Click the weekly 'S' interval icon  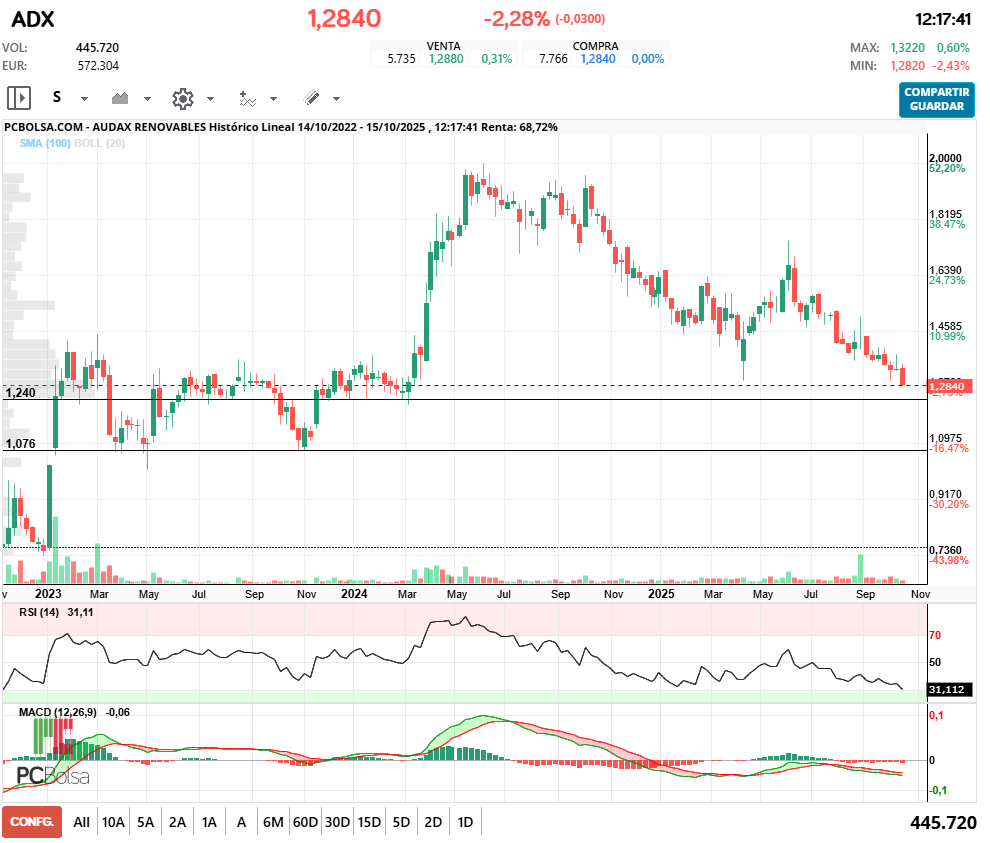tap(57, 98)
